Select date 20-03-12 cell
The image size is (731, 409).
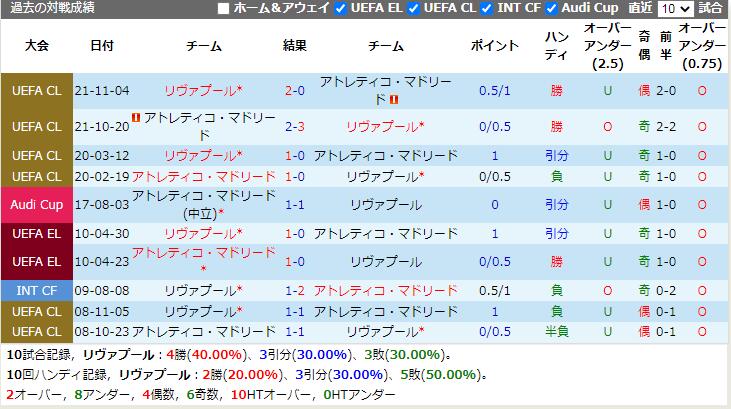coord(102,155)
